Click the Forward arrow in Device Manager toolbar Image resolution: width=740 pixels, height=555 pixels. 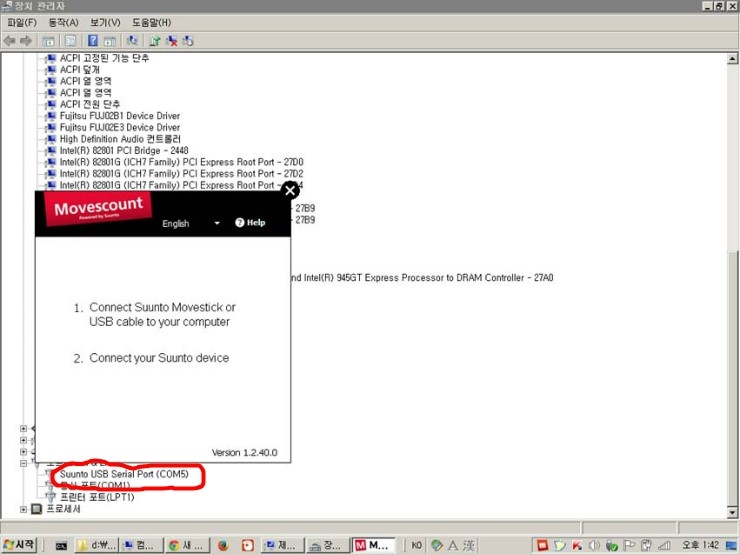26,41
